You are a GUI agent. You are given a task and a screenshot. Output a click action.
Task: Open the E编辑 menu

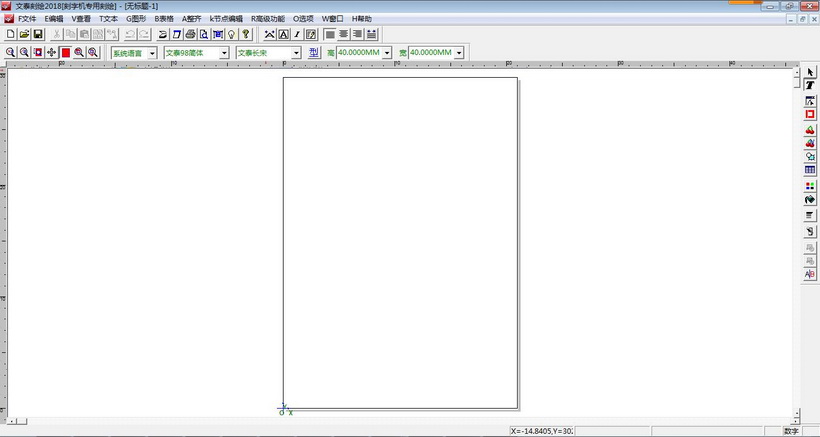click(x=54, y=19)
